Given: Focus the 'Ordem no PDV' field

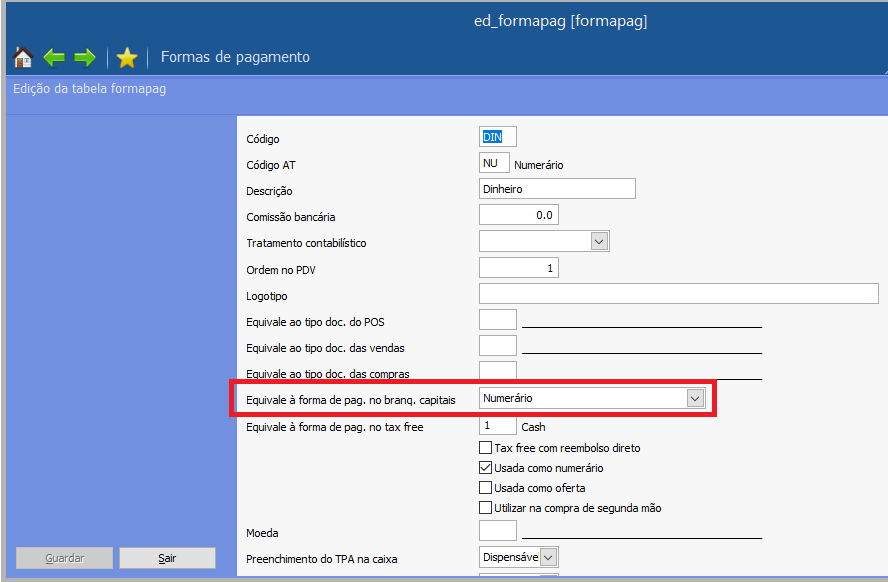Looking at the screenshot, I should coord(518,268).
